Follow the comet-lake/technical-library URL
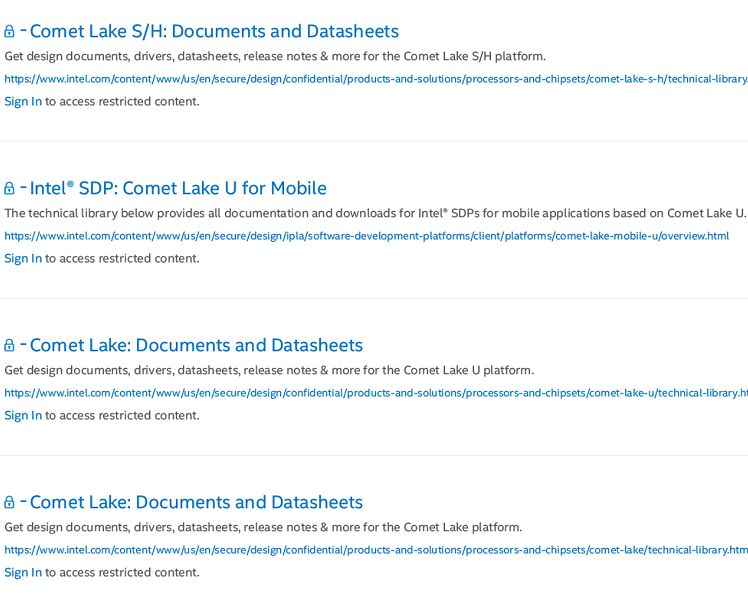Viewport: 748px width, 595px height. 376,550
